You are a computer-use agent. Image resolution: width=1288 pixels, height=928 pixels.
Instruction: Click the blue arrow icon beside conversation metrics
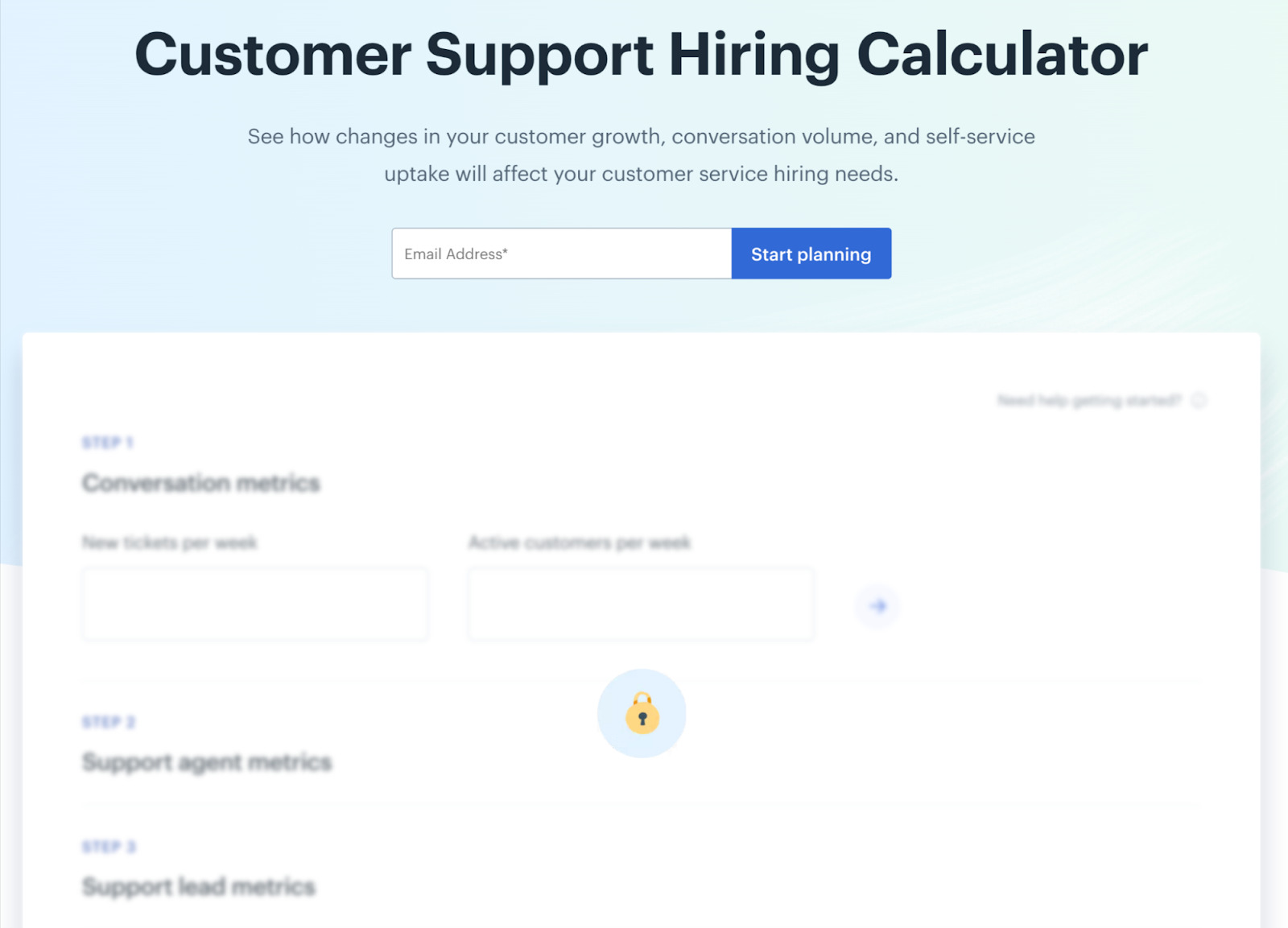coord(877,606)
